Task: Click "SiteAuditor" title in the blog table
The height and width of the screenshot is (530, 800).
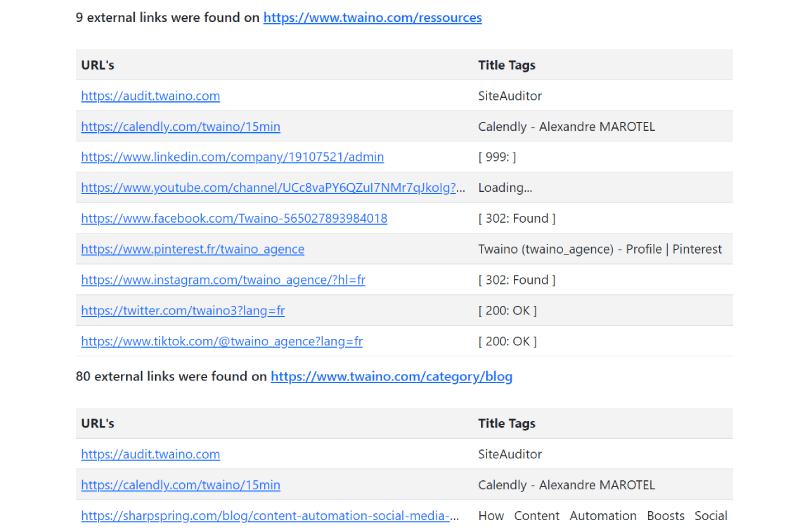Action: [x=510, y=454]
